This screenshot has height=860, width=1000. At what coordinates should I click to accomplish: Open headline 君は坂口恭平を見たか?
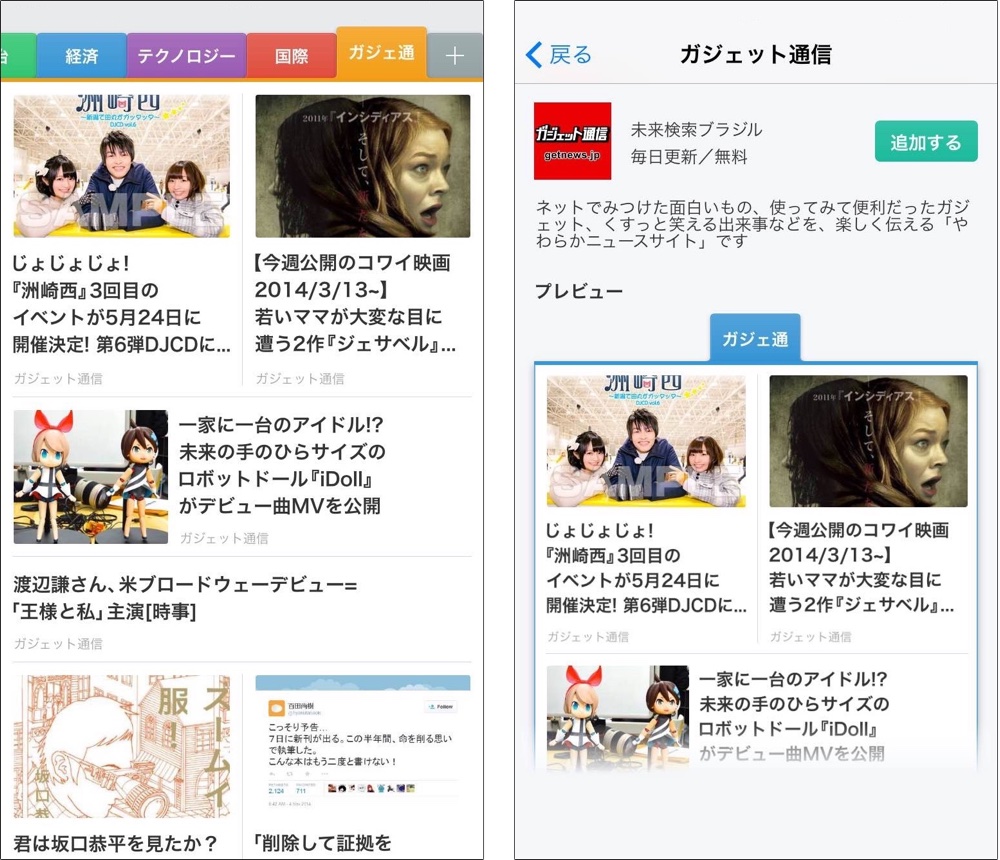point(115,843)
